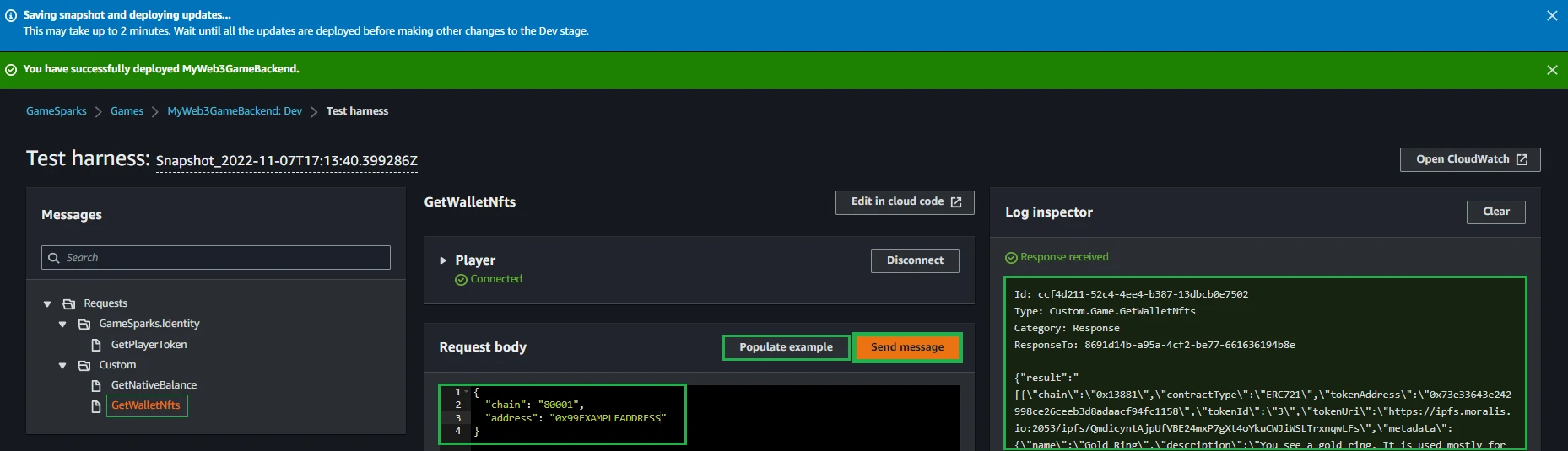Go to GameSparks breadcrumb link
Image resolution: width=1568 pixels, height=451 pixels.
pyautogui.click(x=56, y=111)
